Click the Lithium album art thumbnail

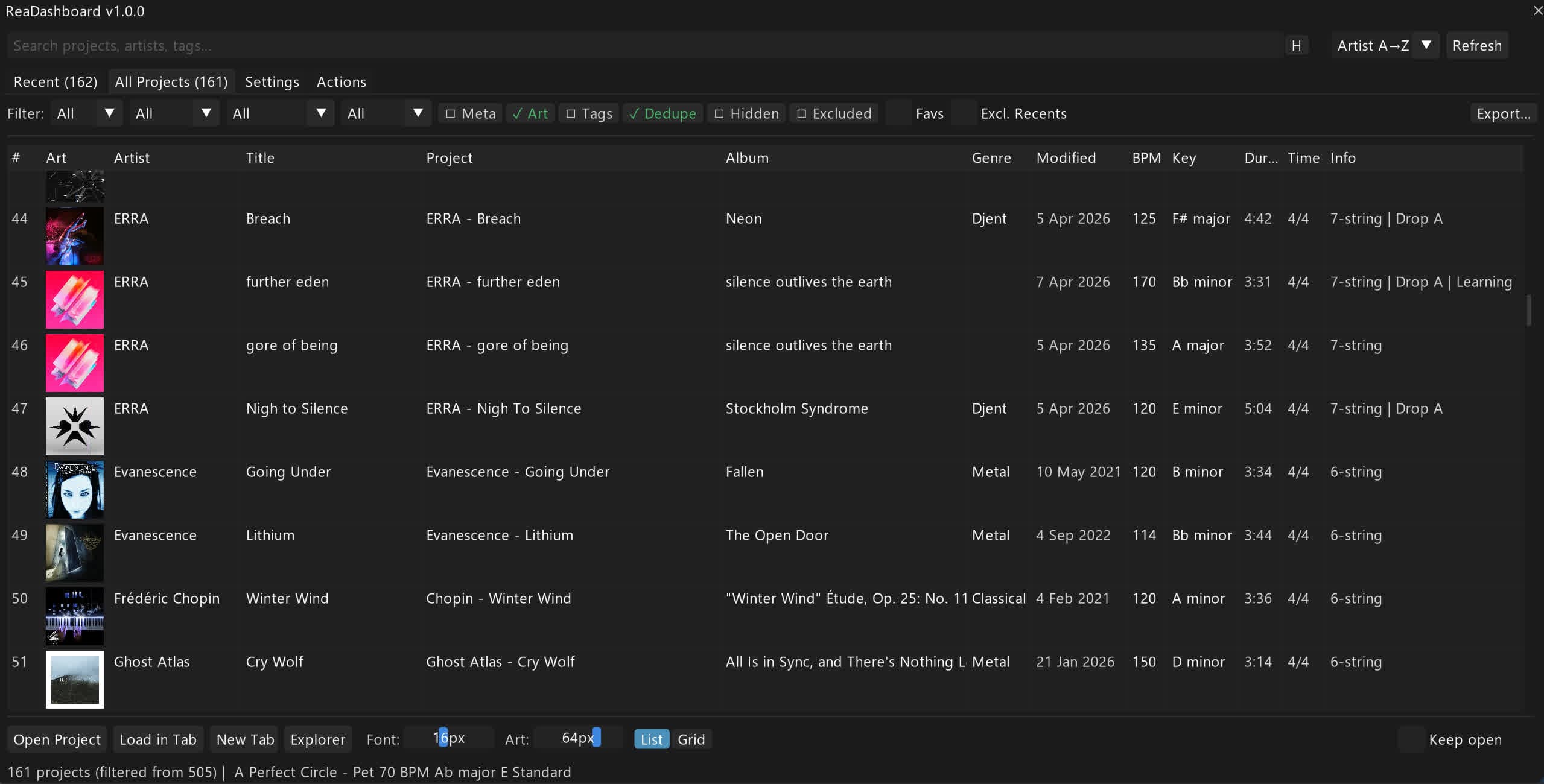(75, 553)
